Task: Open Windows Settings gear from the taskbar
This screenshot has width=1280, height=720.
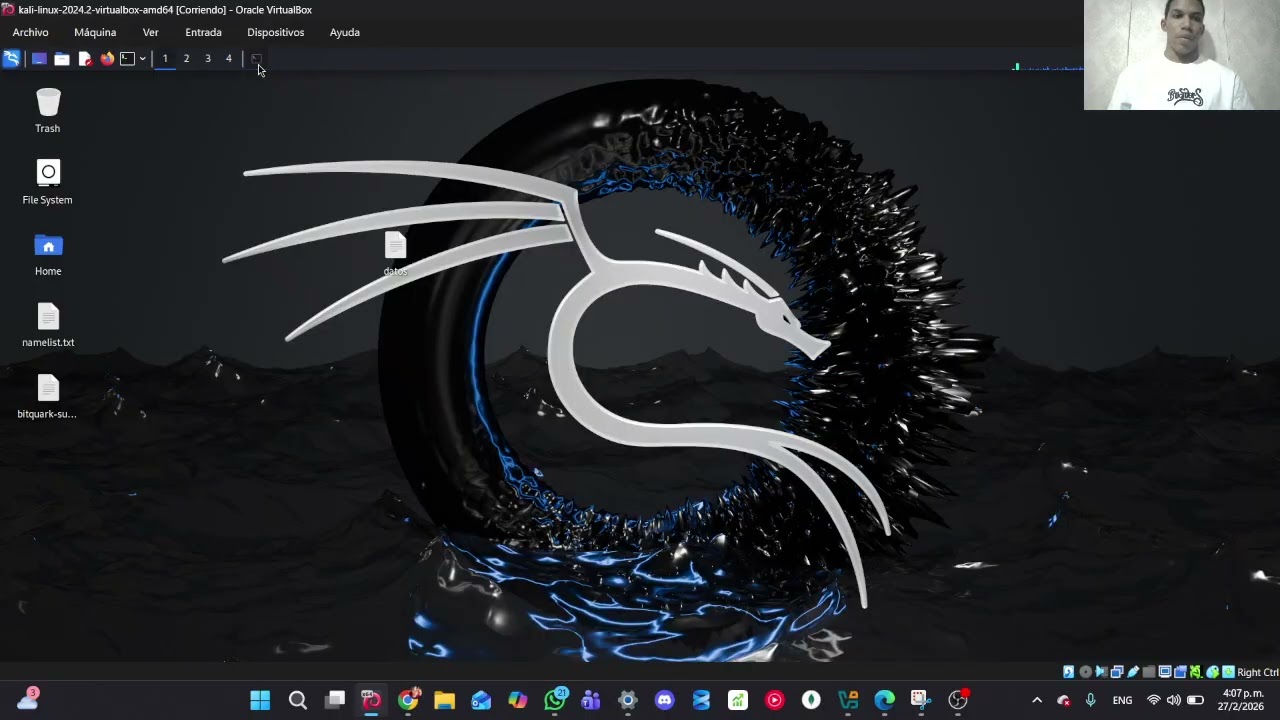Action: point(627,700)
